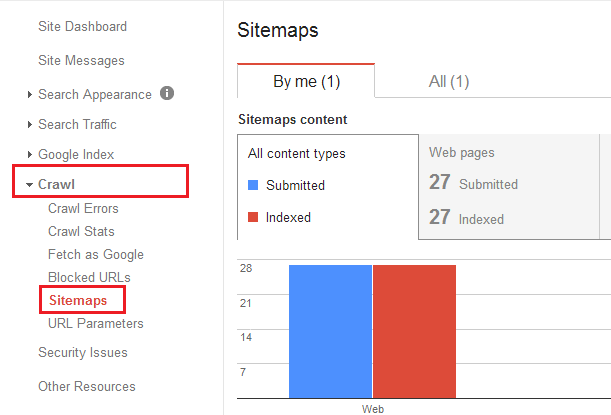The height and width of the screenshot is (415, 611).
Task: Click the blue Submitted legend square
Action: tap(254, 185)
